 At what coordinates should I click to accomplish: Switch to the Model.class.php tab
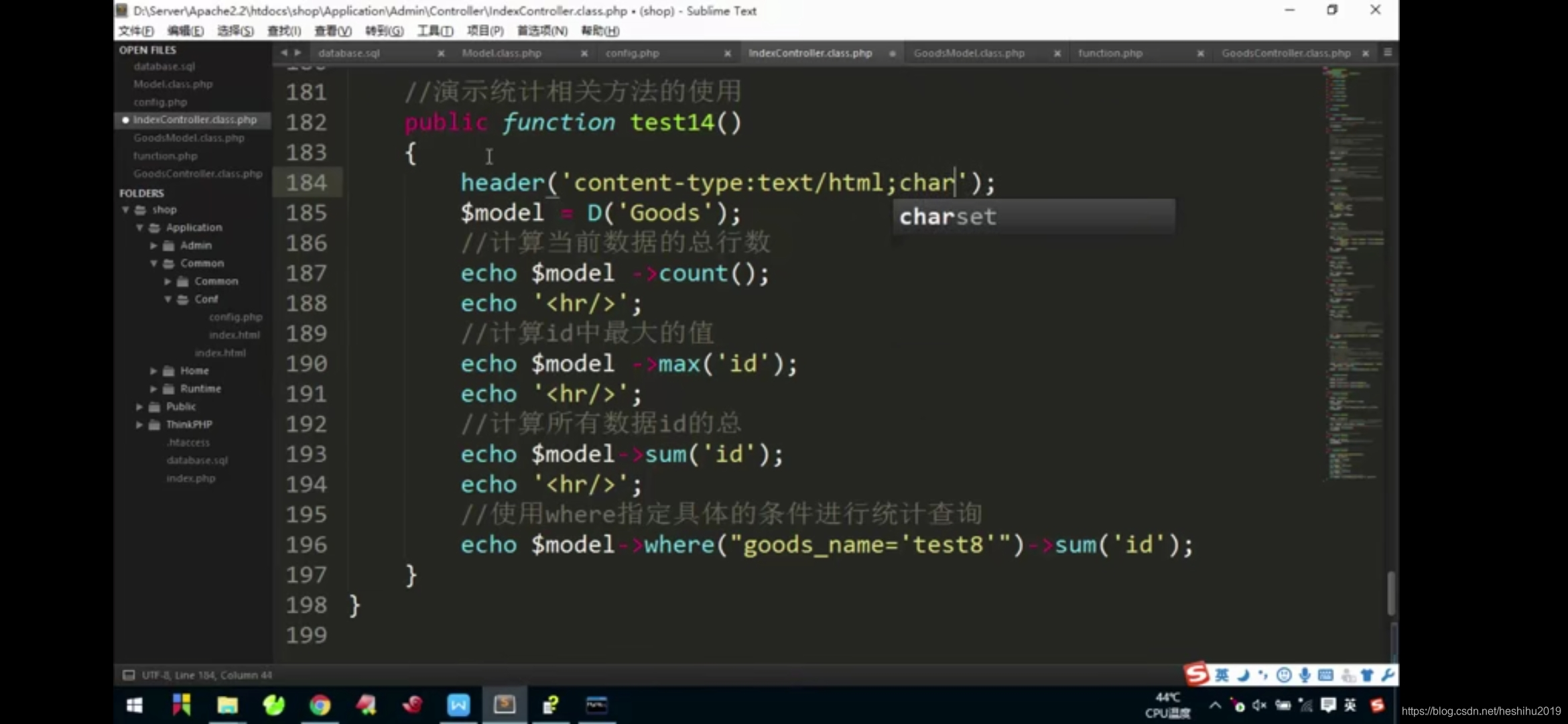(501, 53)
